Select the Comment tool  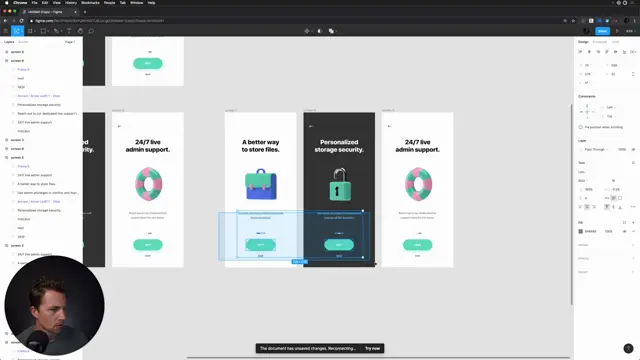tap(91, 31)
